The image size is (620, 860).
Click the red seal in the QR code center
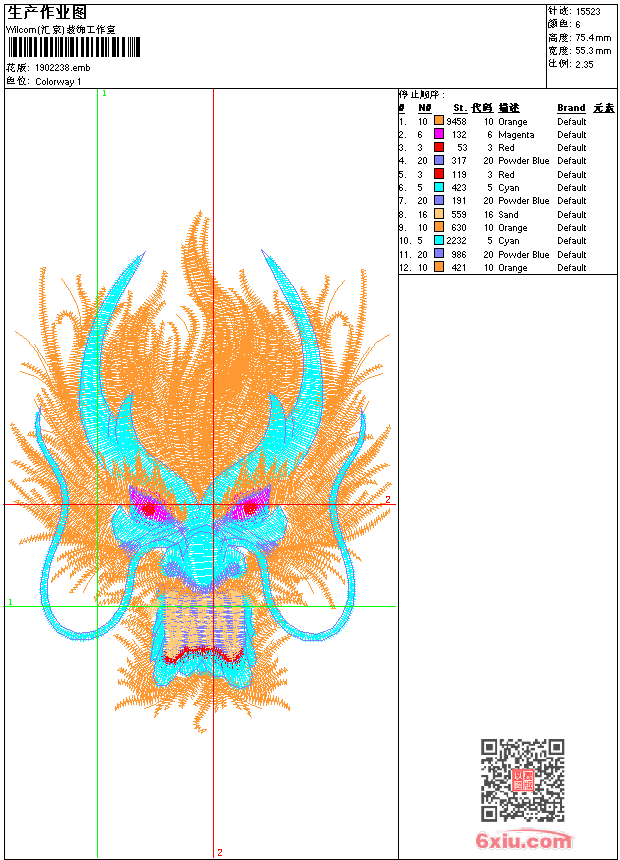pyautogui.click(x=522, y=781)
